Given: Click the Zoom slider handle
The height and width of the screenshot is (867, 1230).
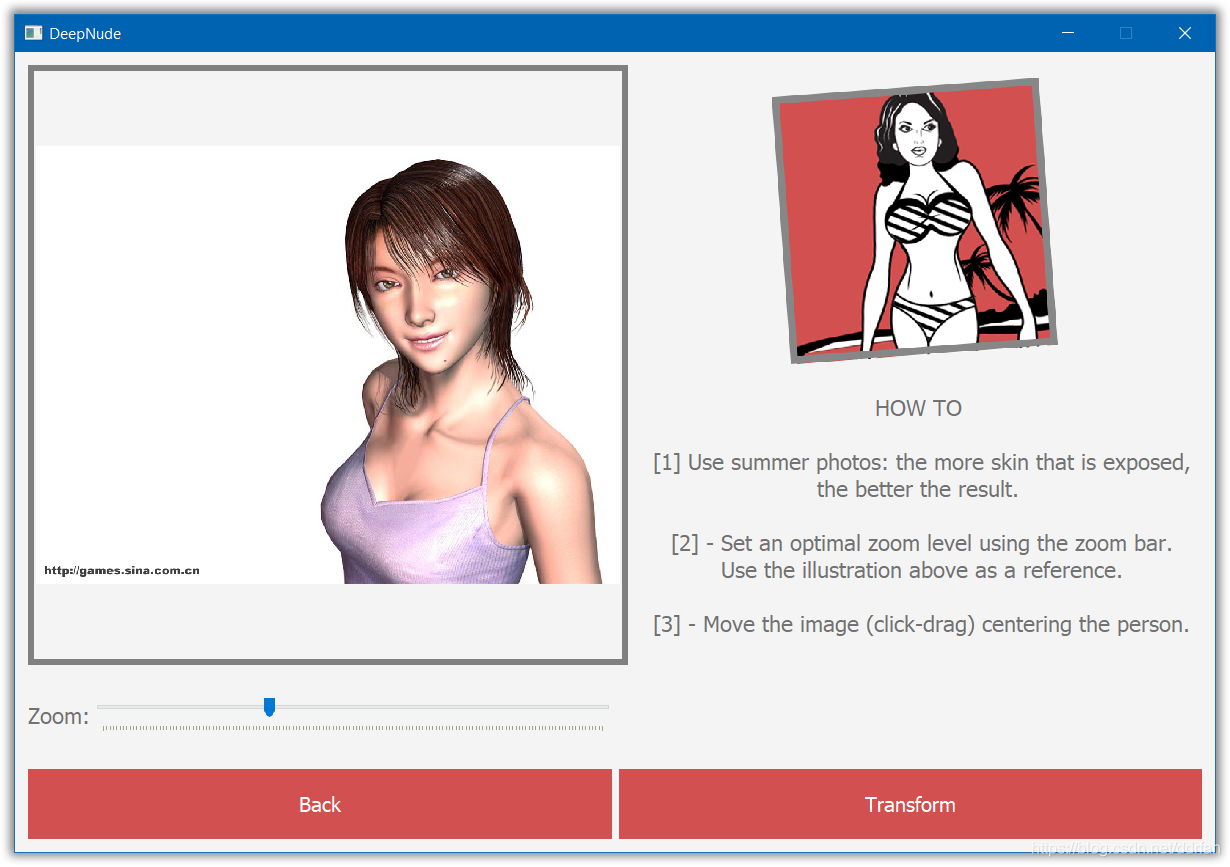Looking at the screenshot, I should 269,707.
